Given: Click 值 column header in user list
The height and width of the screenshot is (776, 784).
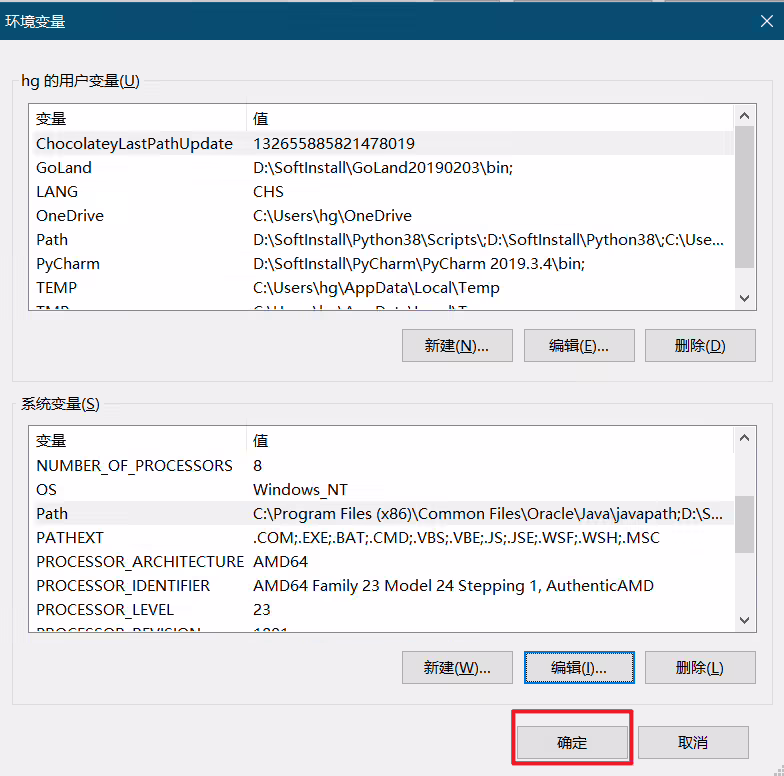Looking at the screenshot, I should [x=490, y=118].
